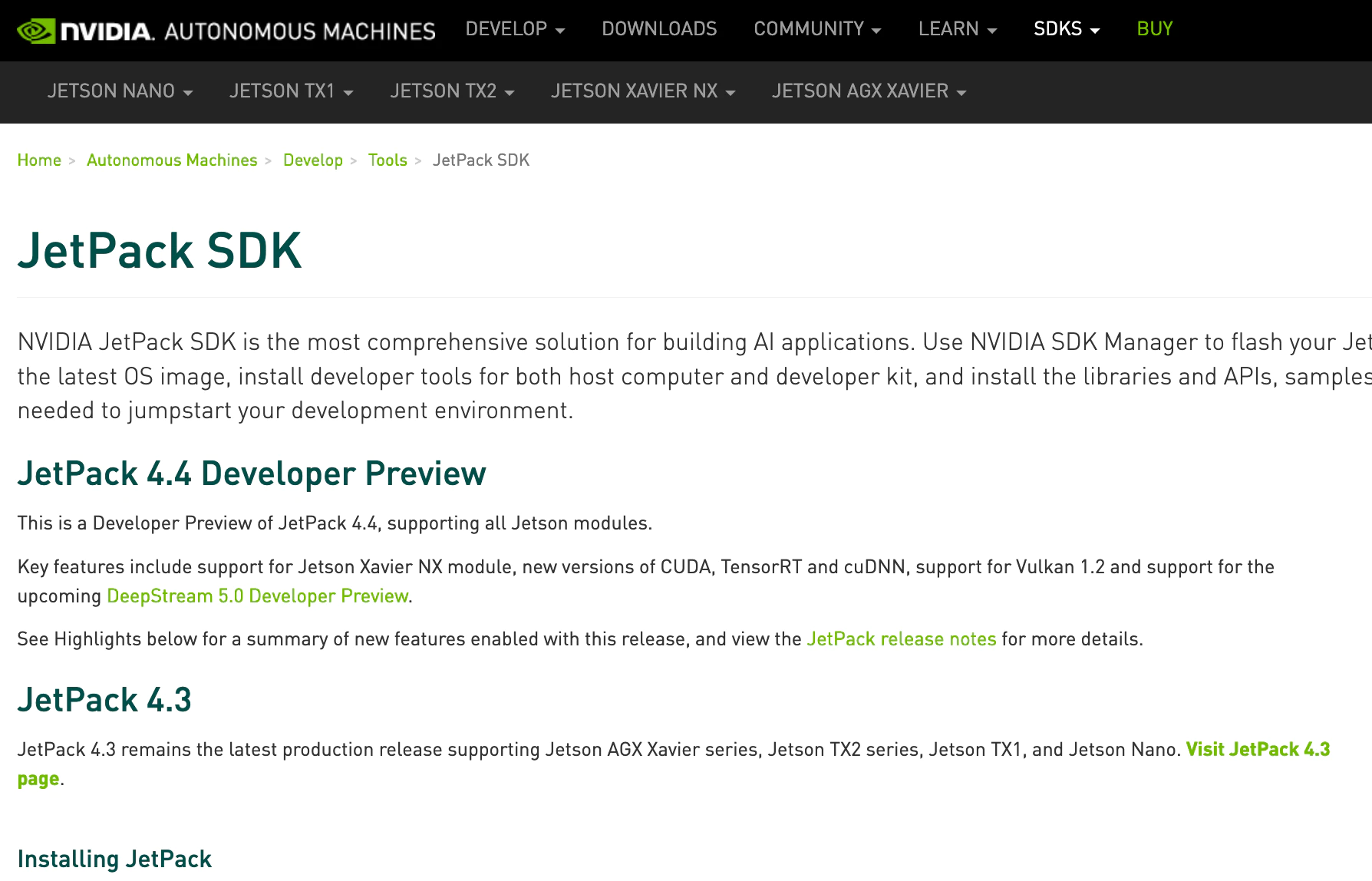The width and height of the screenshot is (1372, 881).
Task: Open the Downloads menu item
Action: tap(659, 29)
